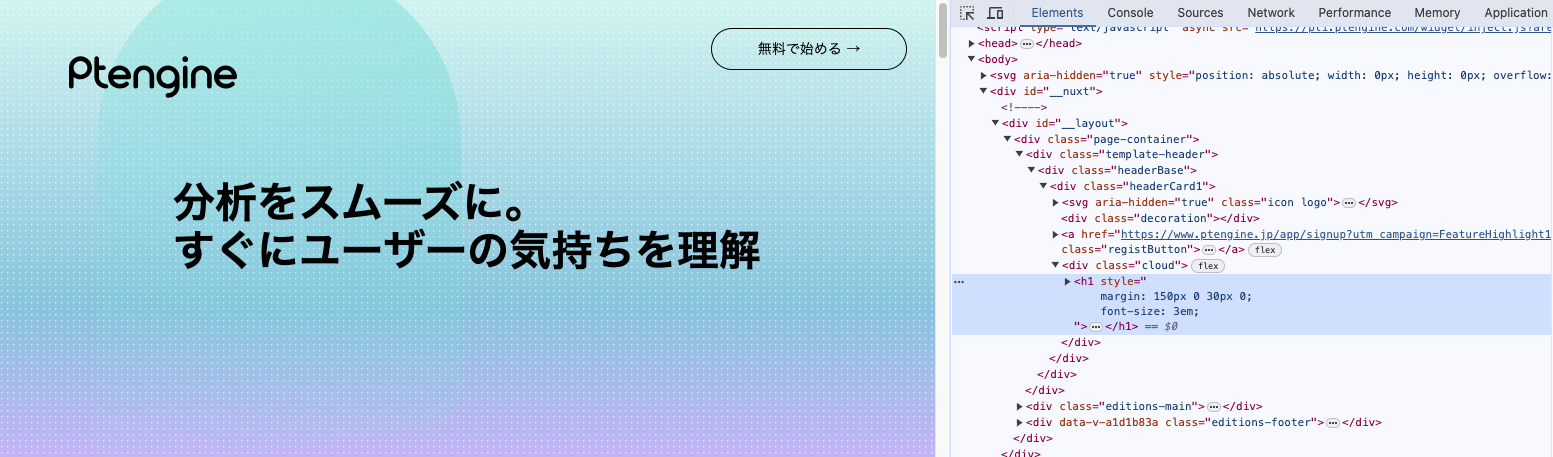
Task: Click the Ptengine logo
Action: [152, 76]
